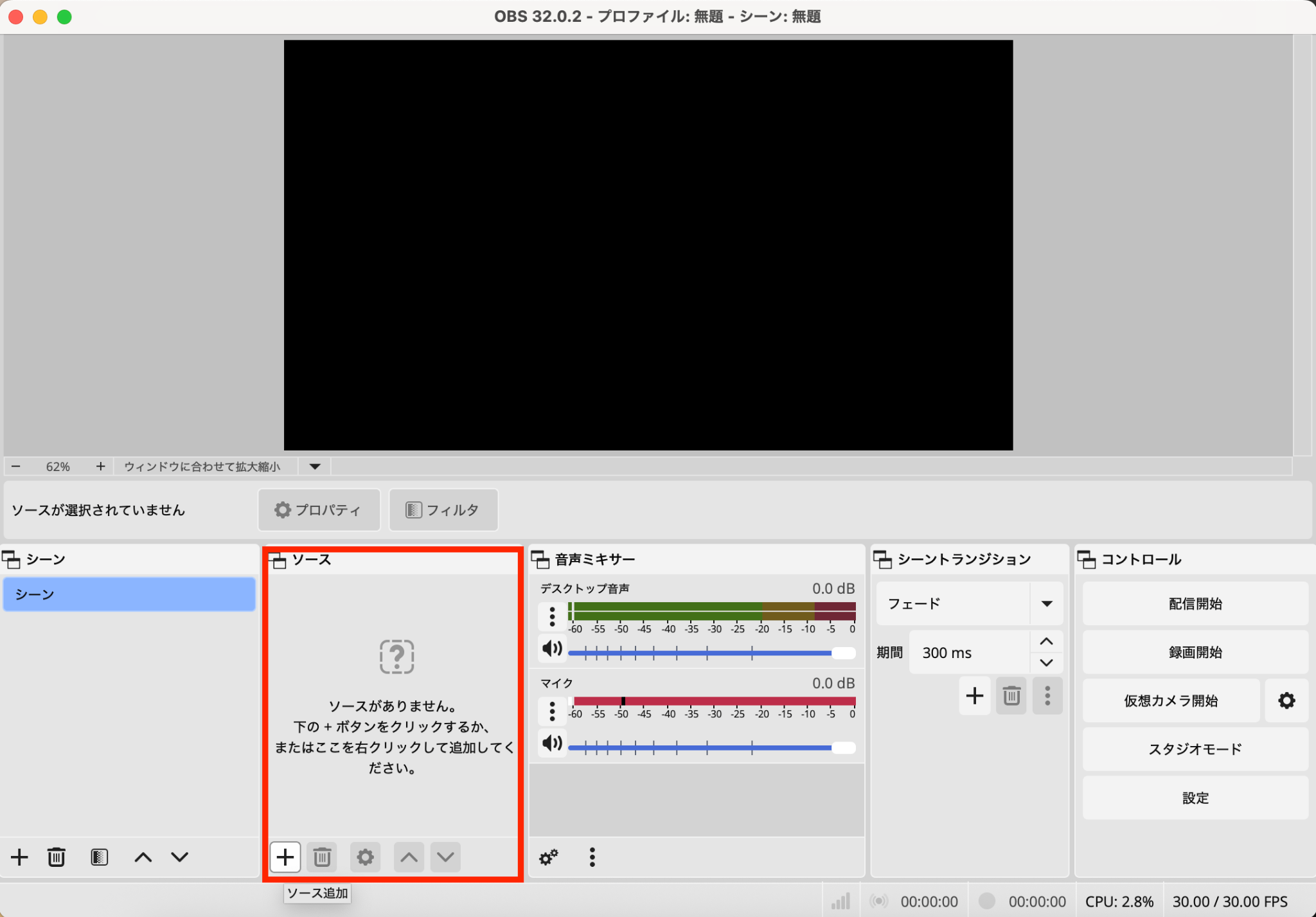
Task: Mute the マイク speaker icon
Action: [551, 743]
